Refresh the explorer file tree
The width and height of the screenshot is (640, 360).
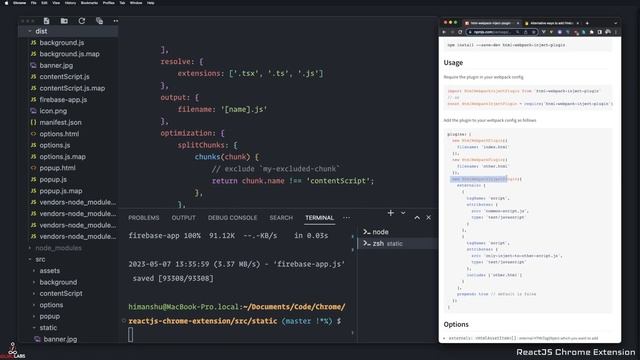pos(82,21)
